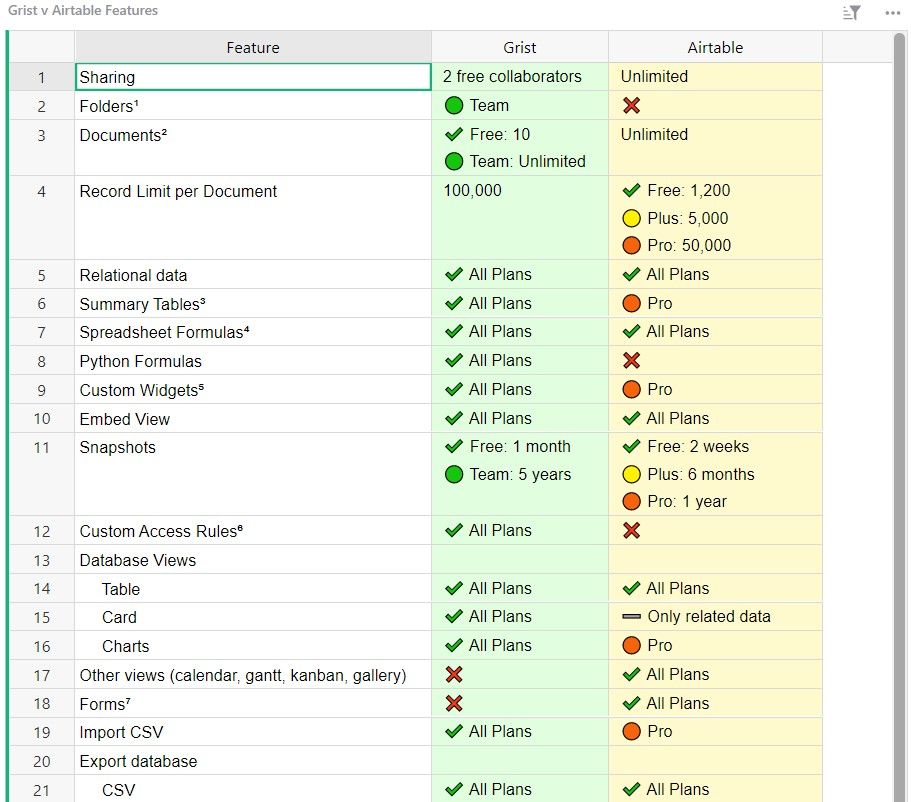The width and height of the screenshot is (911, 802).
Task: Click the yellow circle next to Plus: 5,000
Action: [631, 219]
